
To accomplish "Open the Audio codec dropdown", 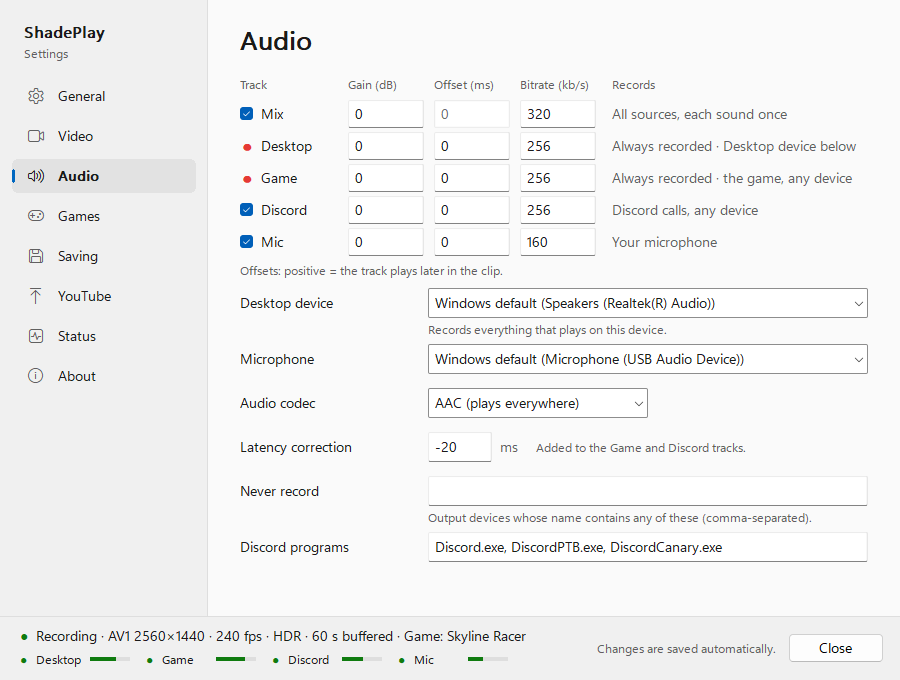I will click(x=538, y=403).
